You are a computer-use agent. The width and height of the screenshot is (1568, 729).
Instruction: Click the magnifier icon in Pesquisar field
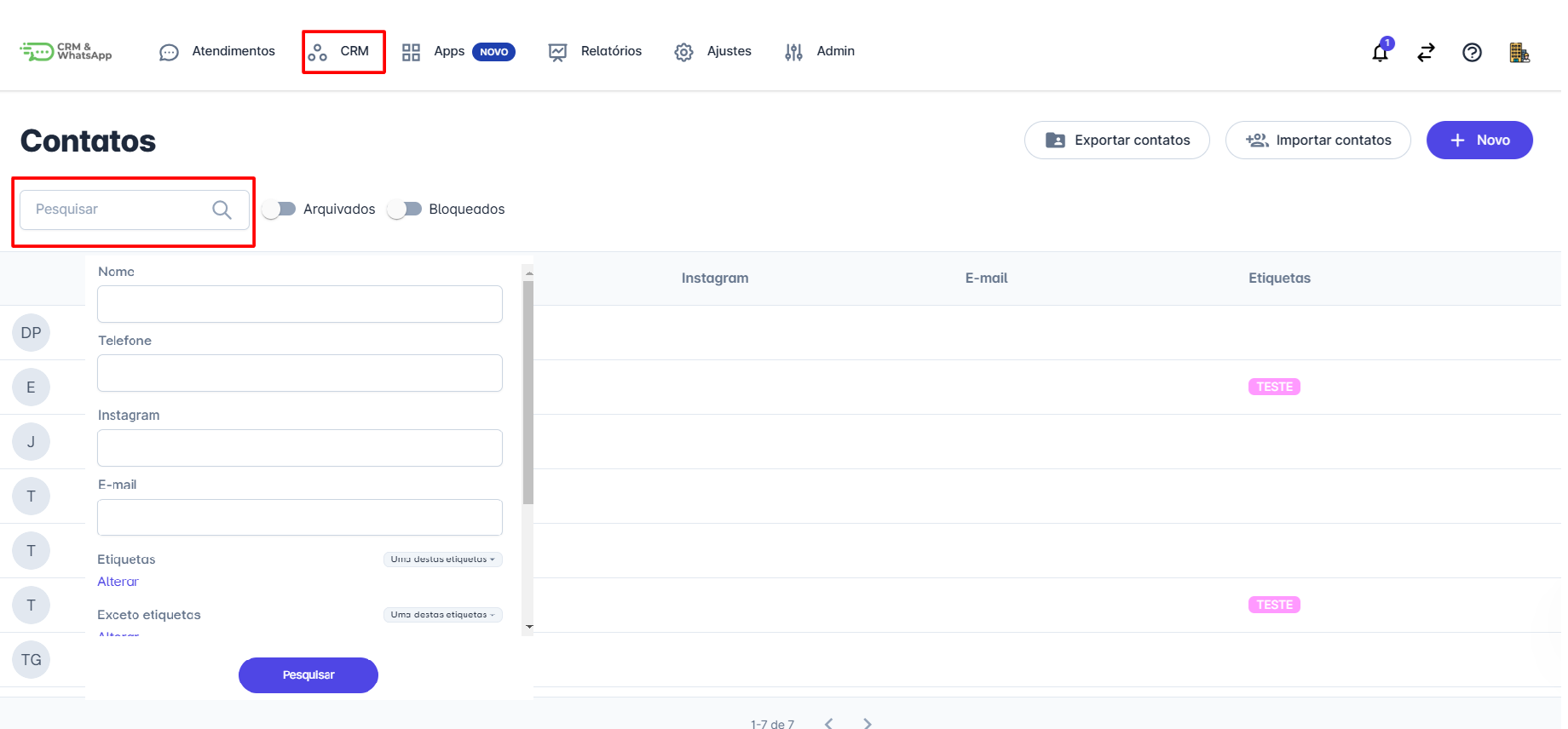click(222, 210)
